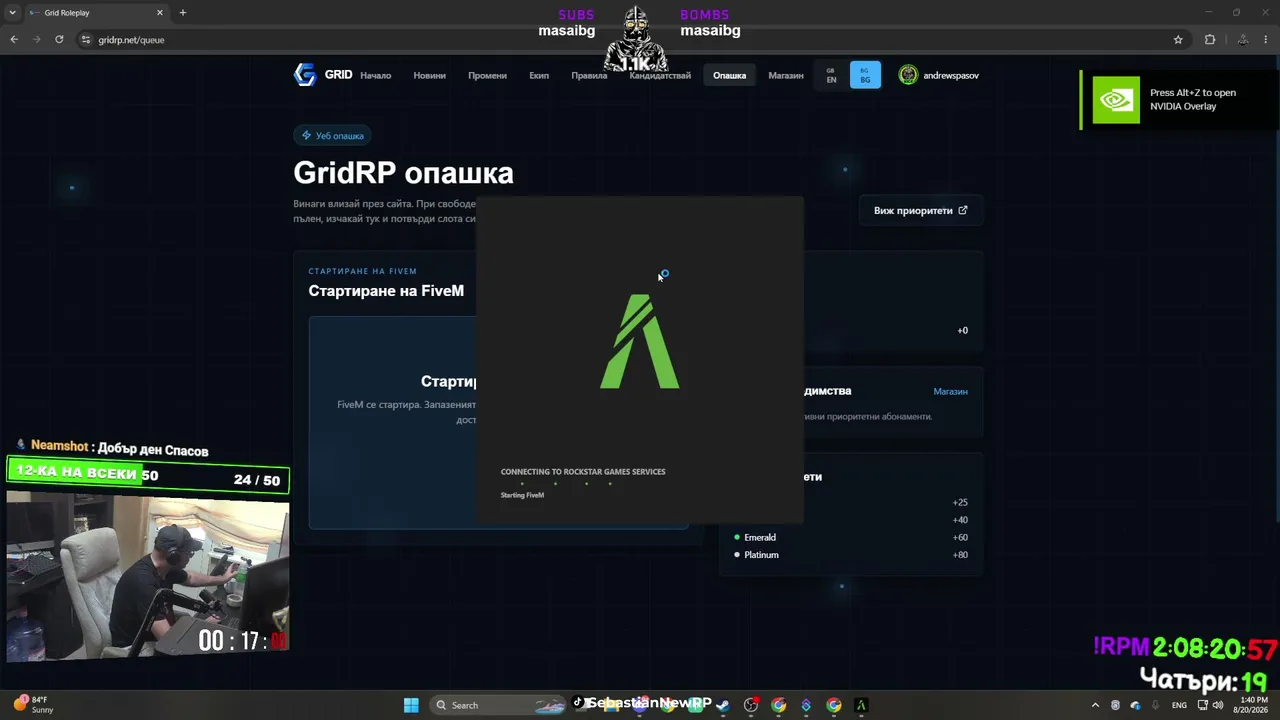Switch site language to EN

831,75
